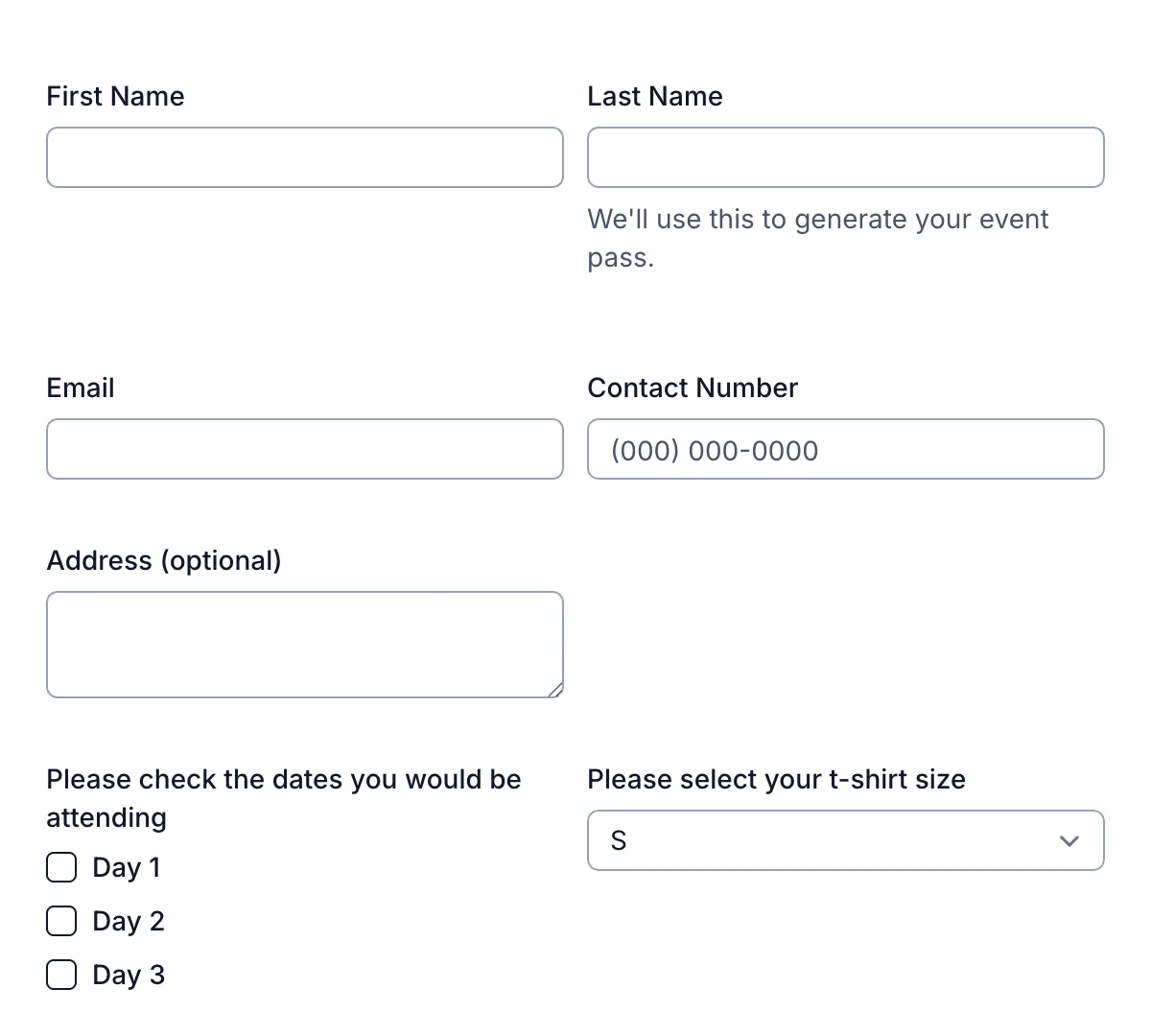
Task: Check the Day 3 attendance checkbox
Action: [60, 974]
